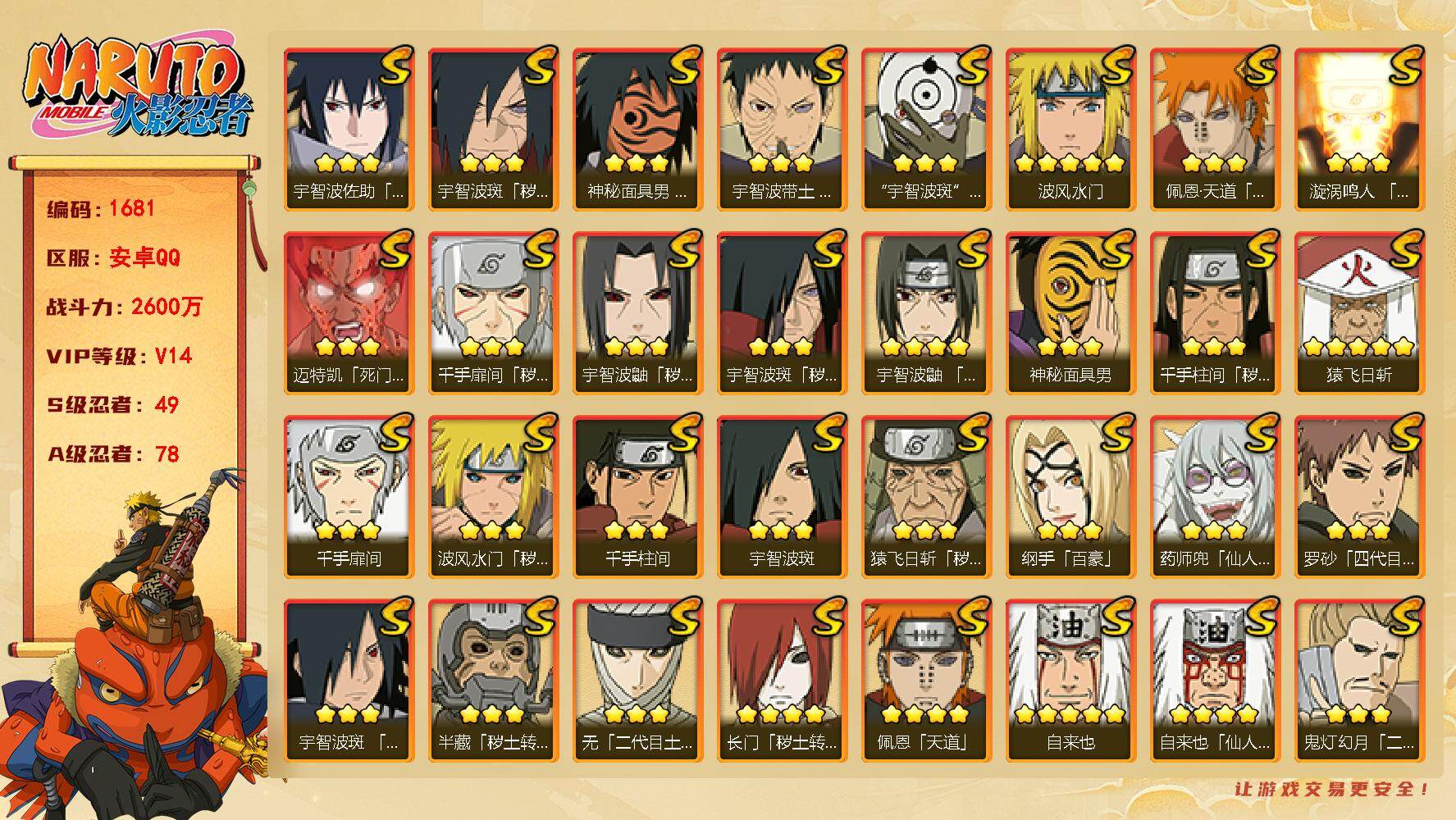1456x820 pixels.
Task: Open the 半藏「秽土转生」 masked ninja card
Action: (x=493, y=681)
